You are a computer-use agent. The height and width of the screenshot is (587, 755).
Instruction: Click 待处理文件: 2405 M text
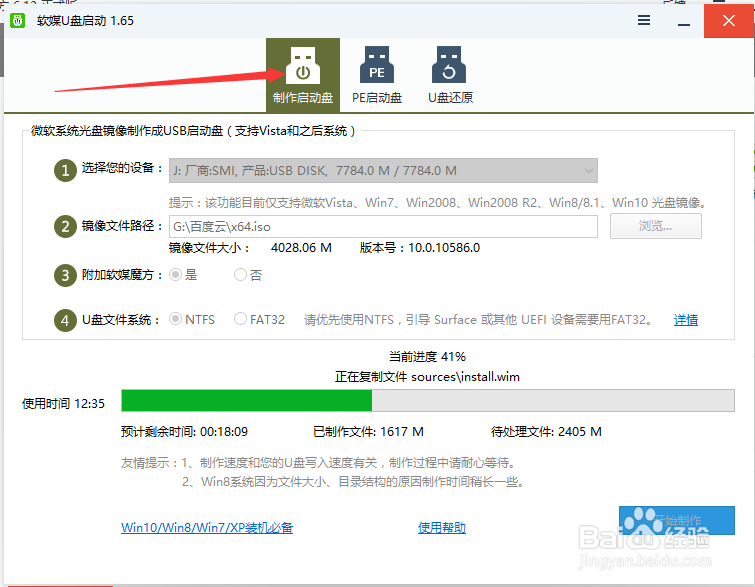(546, 431)
